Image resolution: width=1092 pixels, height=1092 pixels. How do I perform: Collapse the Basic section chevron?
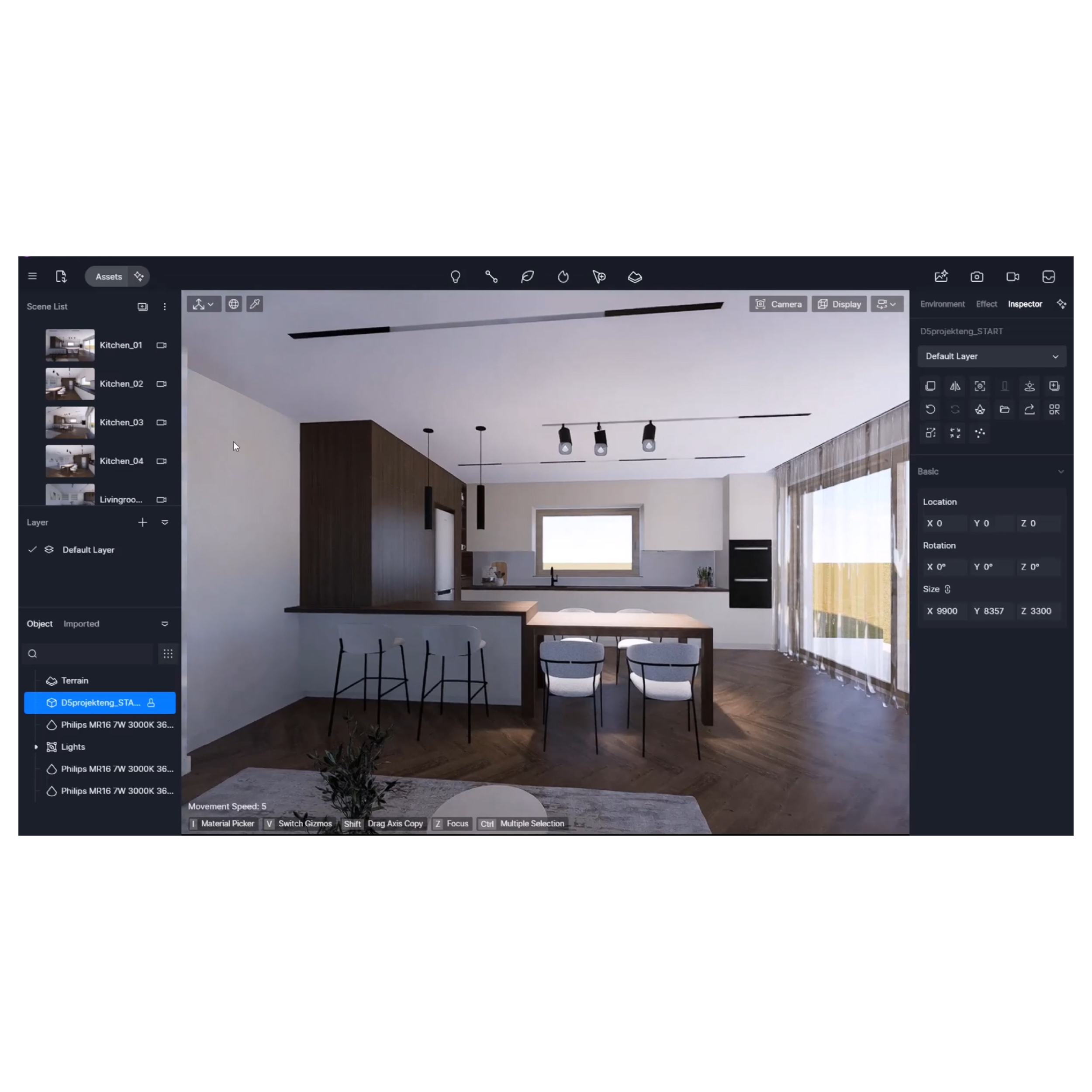(x=1061, y=471)
